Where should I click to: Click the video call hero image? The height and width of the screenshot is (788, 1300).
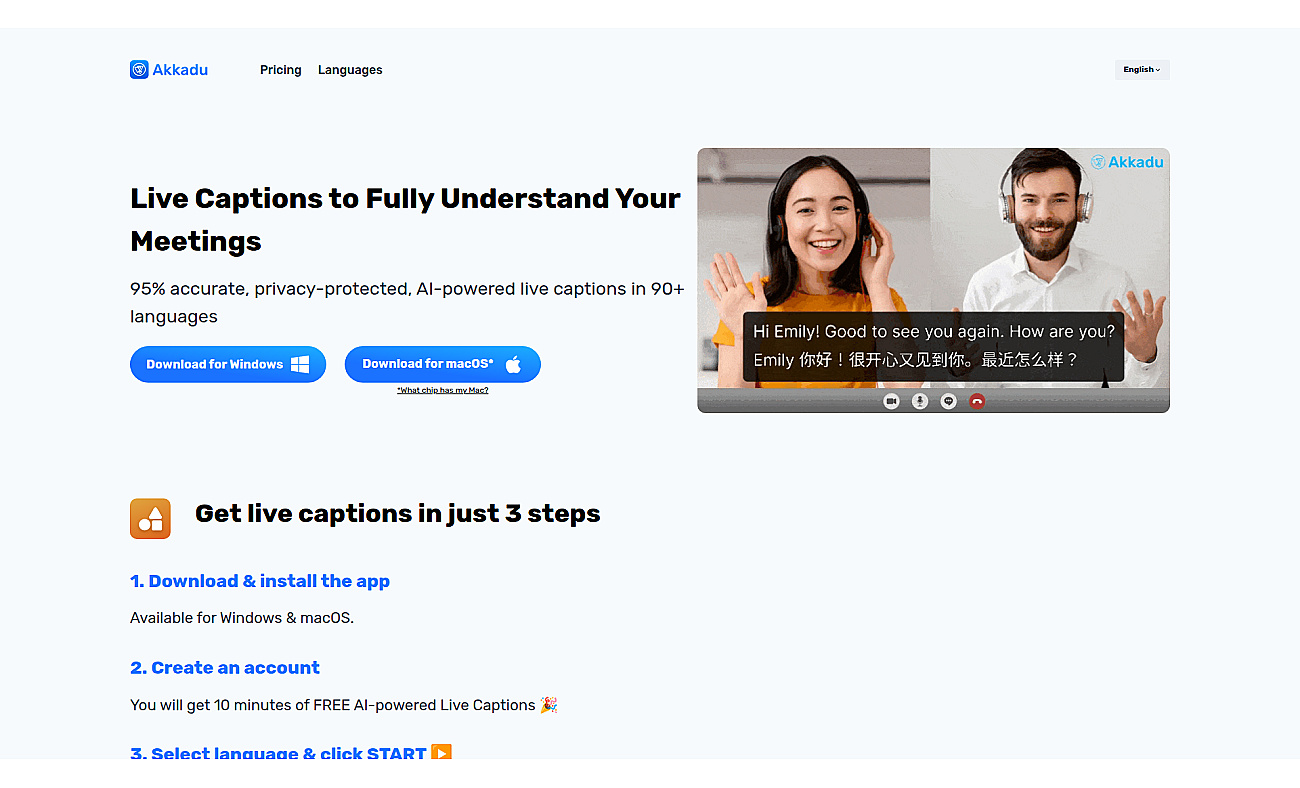pos(933,280)
